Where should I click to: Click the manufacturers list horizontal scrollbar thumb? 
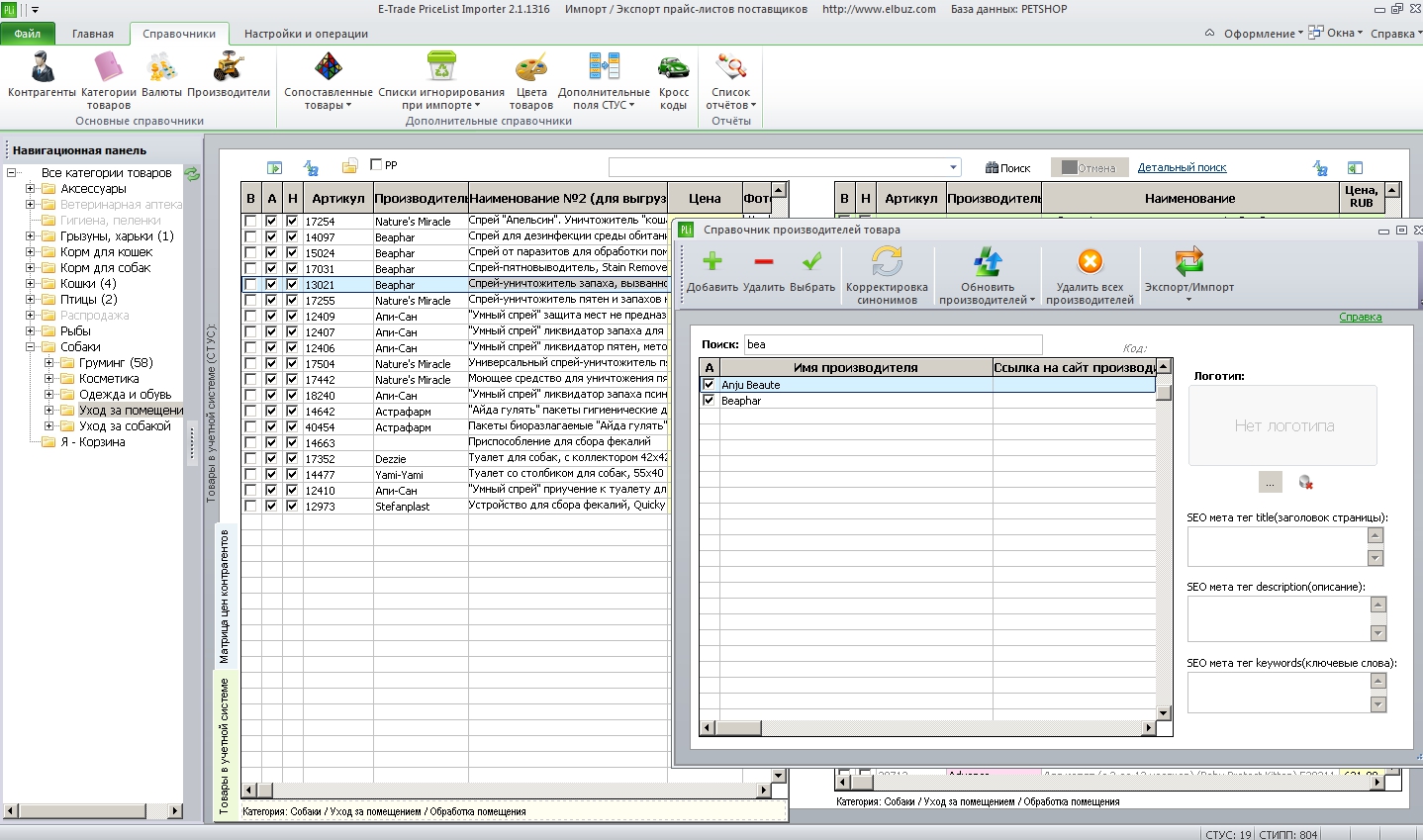click(738, 728)
